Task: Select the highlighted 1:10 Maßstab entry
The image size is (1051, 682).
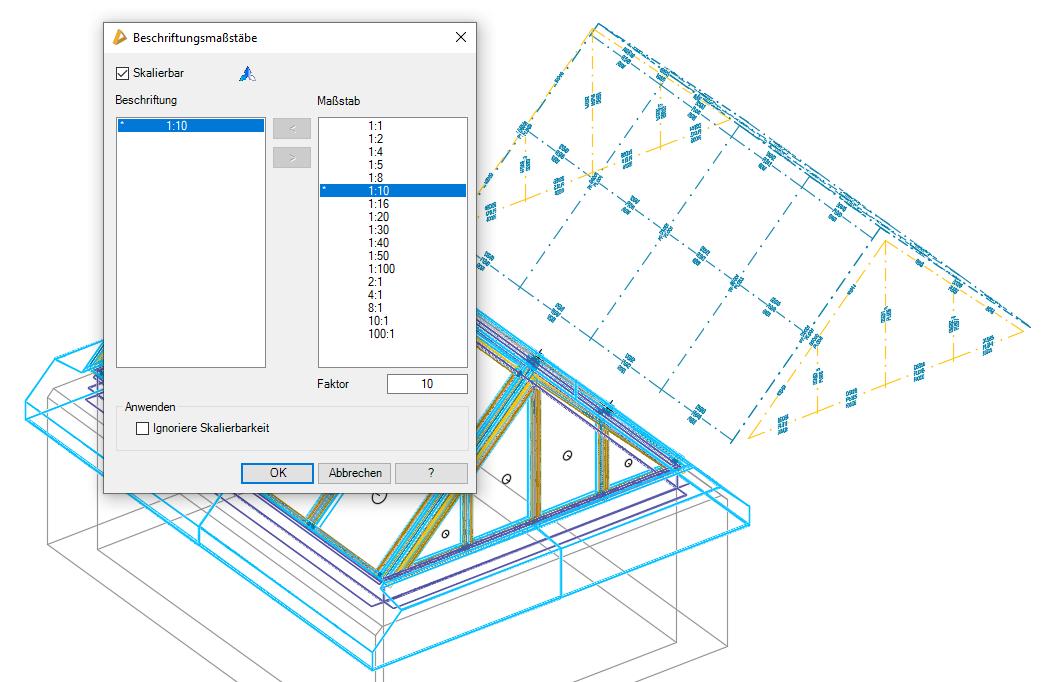Action: 379,191
